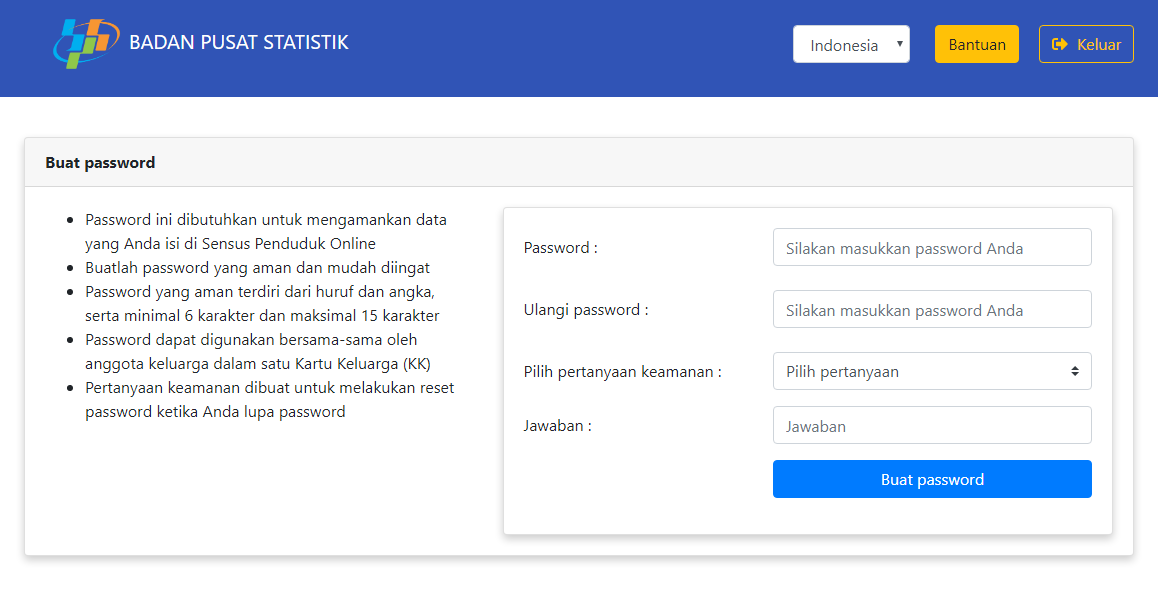The image size is (1158, 596).
Task: Click the bullet mentioning Sensus Penduduk Online
Action: tap(265, 231)
